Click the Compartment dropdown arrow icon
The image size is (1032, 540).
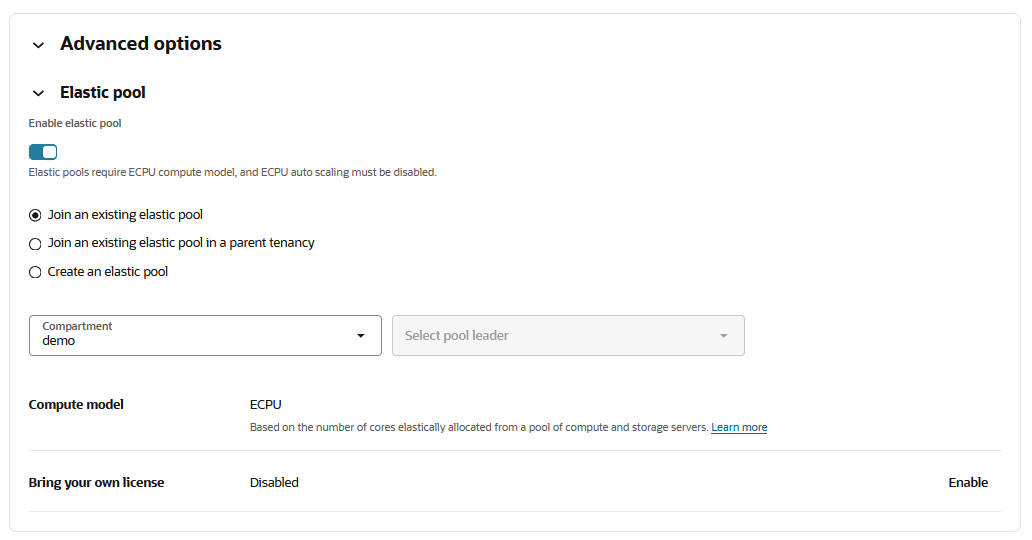click(x=361, y=336)
